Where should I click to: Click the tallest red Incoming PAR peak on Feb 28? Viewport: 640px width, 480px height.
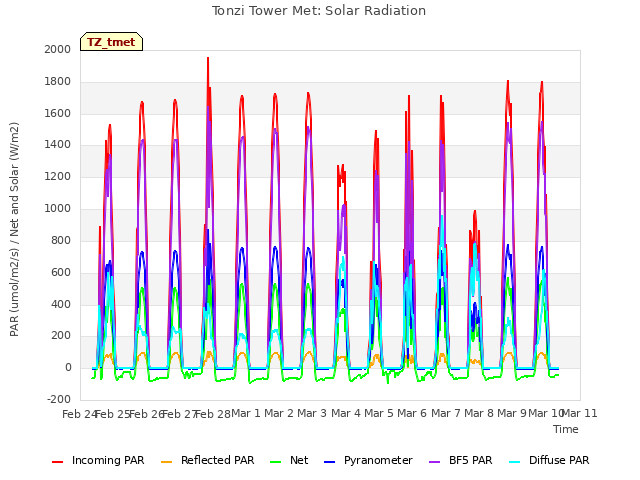208,59
